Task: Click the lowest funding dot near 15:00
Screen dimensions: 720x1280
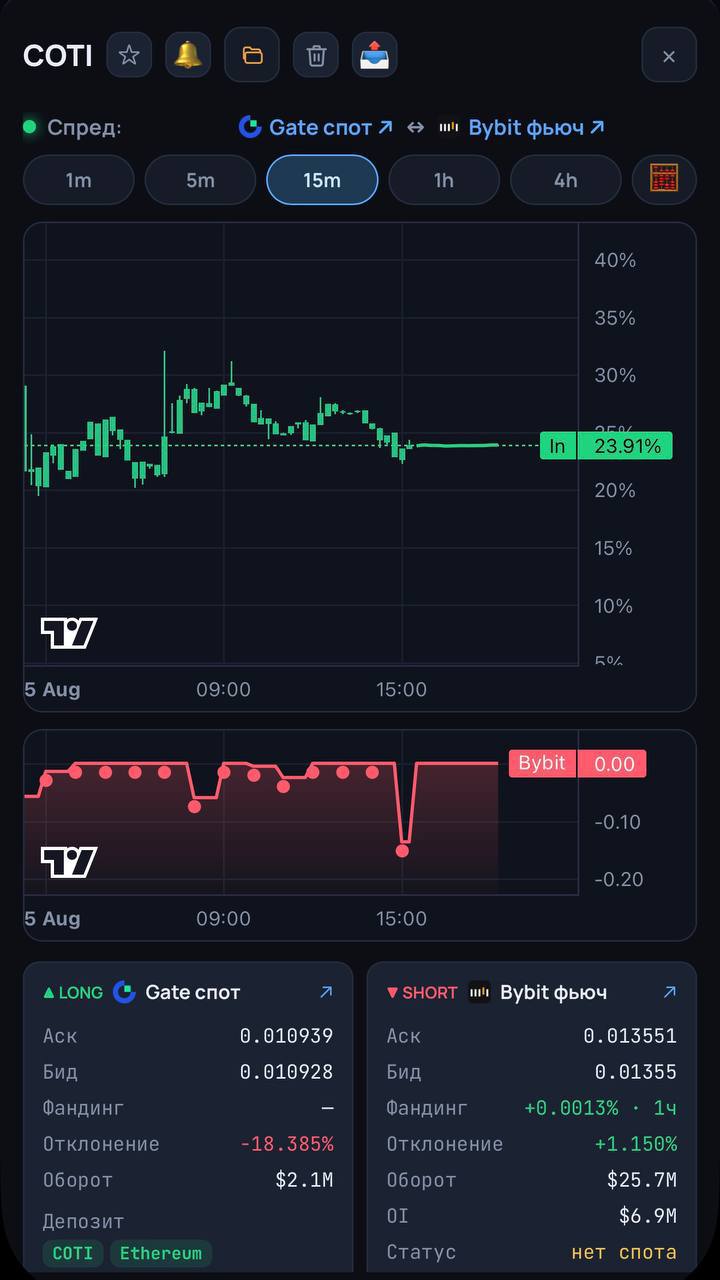Action: pos(402,851)
